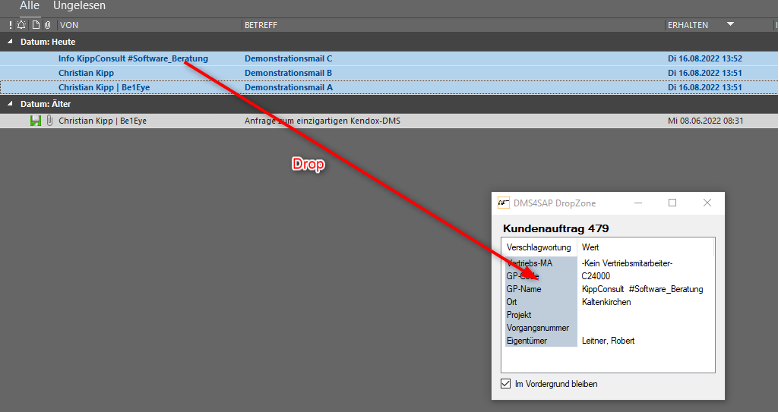
Task: Maximize the DMS4SAP DropZone window
Action: 672,203
